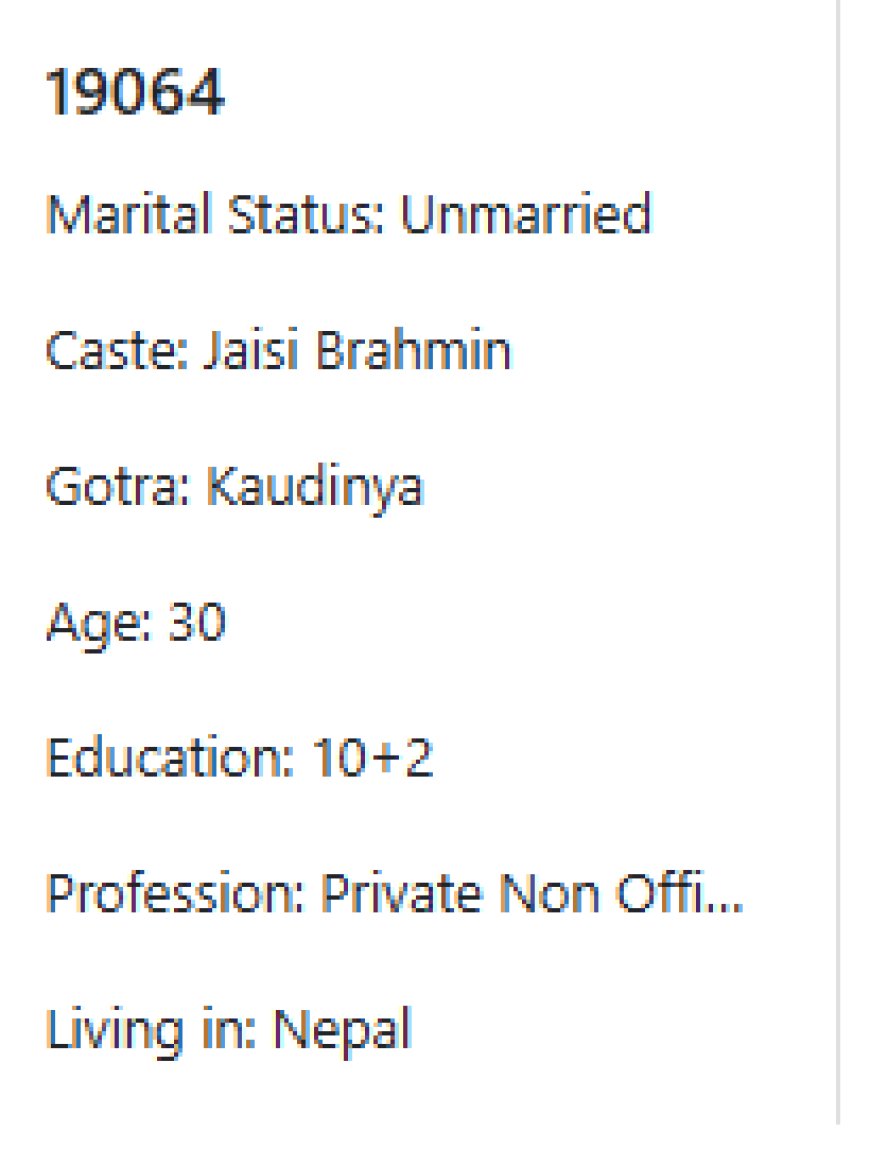Click the card's right vertical divider
870x1167 pixels.
click(x=838, y=560)
